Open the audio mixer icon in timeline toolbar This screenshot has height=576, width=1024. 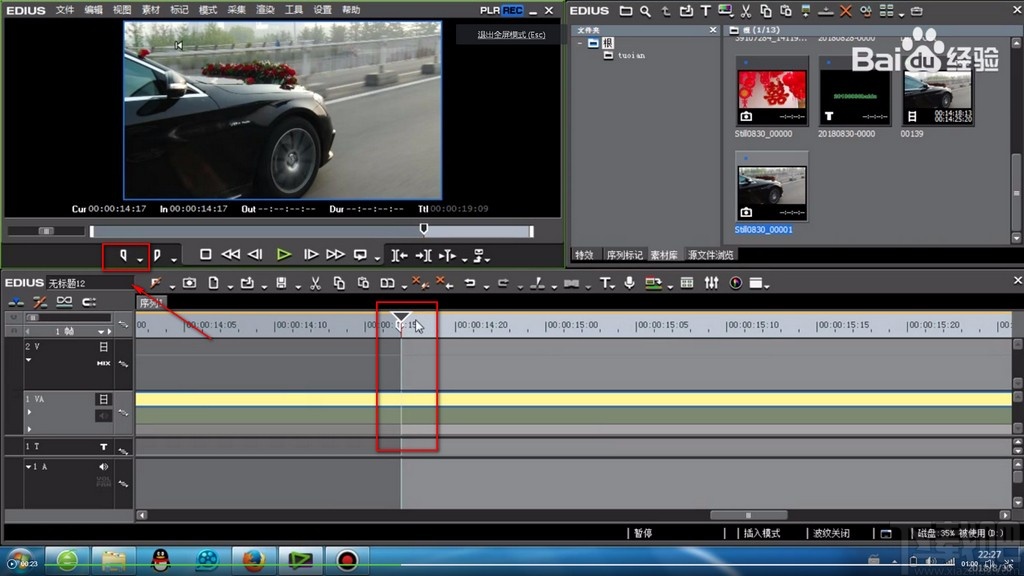pyautogui.click(x=711, y=283)
